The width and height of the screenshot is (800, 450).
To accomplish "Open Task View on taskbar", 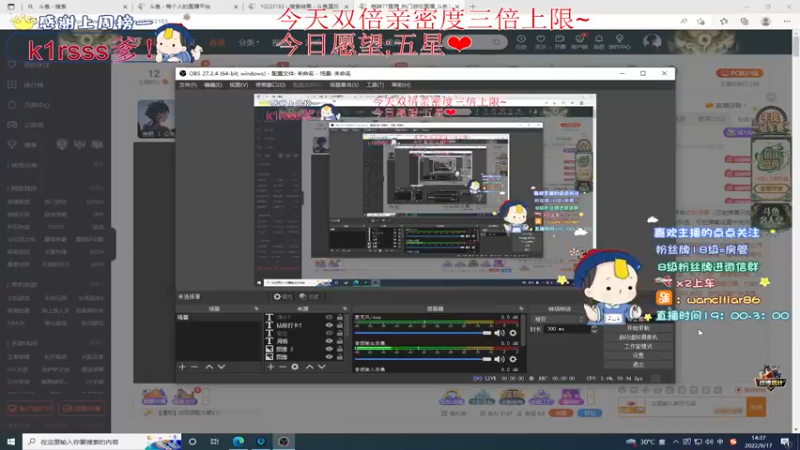I will [x=215, y=441].
